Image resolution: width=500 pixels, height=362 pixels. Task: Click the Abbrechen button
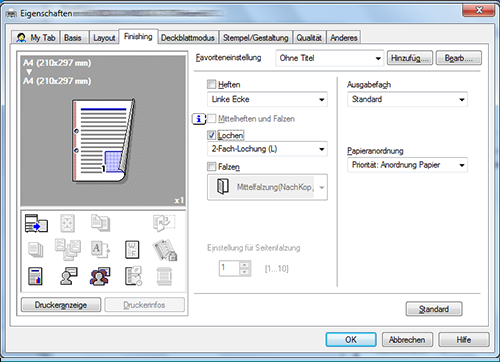tap(407, 340)
